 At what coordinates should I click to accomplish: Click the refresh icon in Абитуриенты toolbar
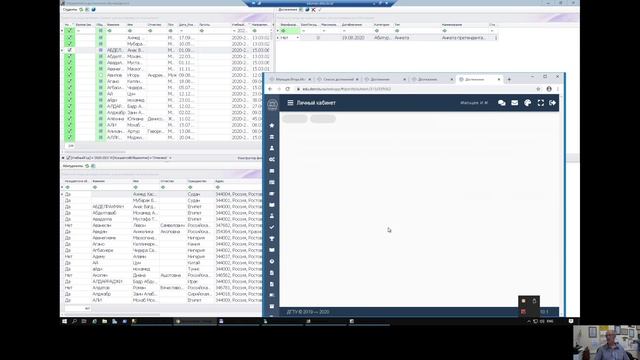(87, 166)
